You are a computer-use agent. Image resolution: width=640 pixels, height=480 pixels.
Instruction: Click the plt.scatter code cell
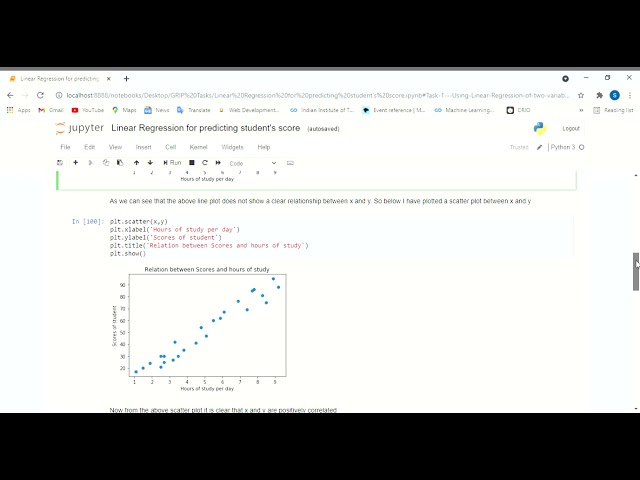click(341, 237)
